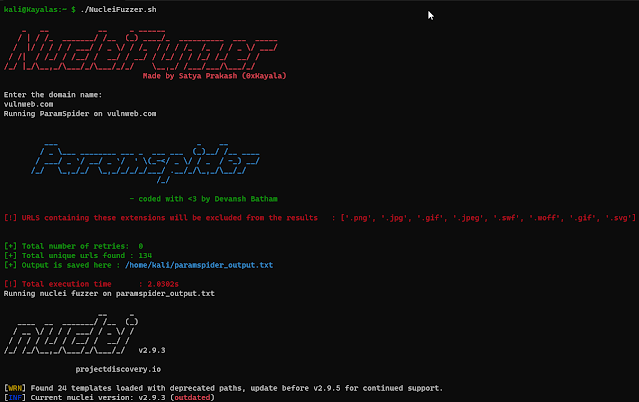639x402 pixels.
Task: Click the NucleiFuzzer ASCII art banner
Action: pyautogui.click(x=141, y=50)
